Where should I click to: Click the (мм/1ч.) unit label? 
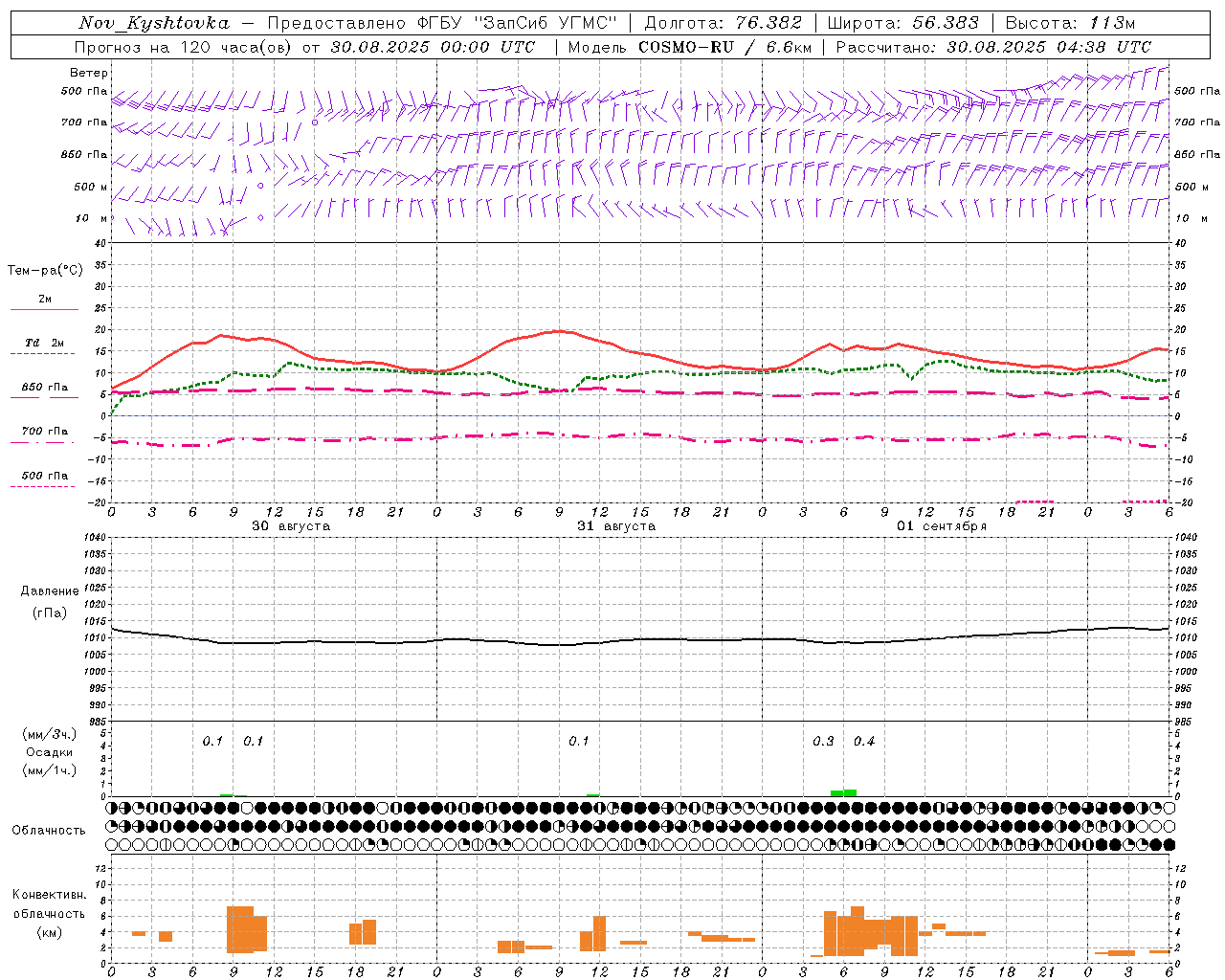pyautogui.click(x=50, y=770)
